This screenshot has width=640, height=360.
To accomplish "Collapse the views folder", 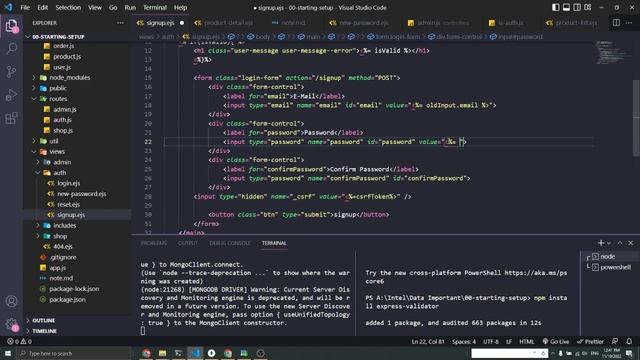I will click(x=57, y=151).
